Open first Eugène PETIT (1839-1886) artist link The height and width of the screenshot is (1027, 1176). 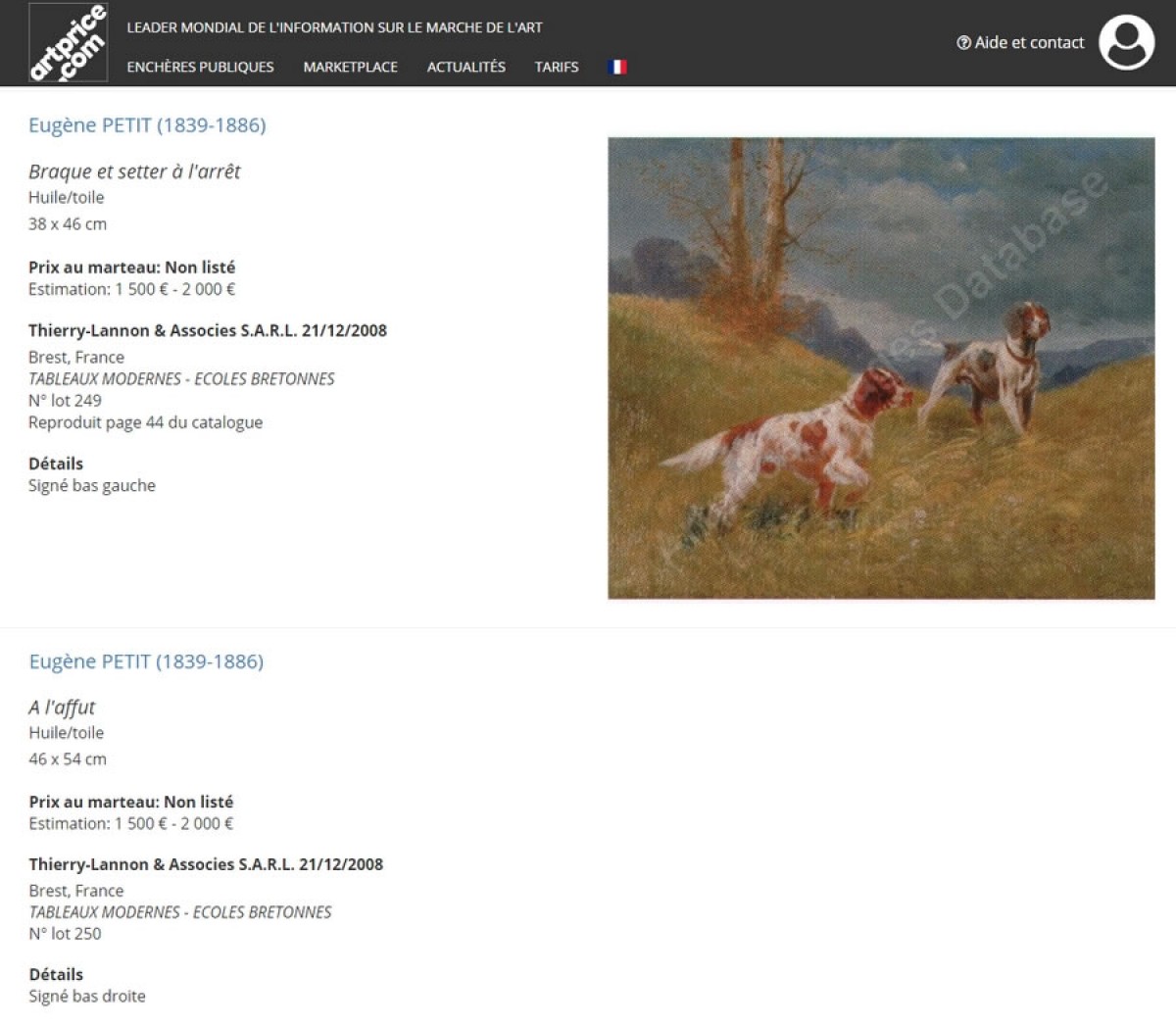147,124
